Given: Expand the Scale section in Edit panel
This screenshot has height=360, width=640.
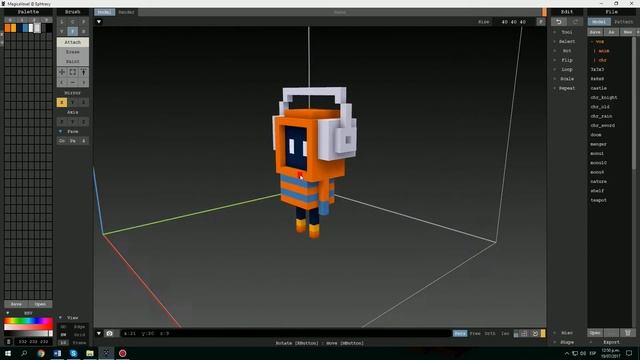Looking at the screenshot, I should pyautogui.click(x=567, y=79).
